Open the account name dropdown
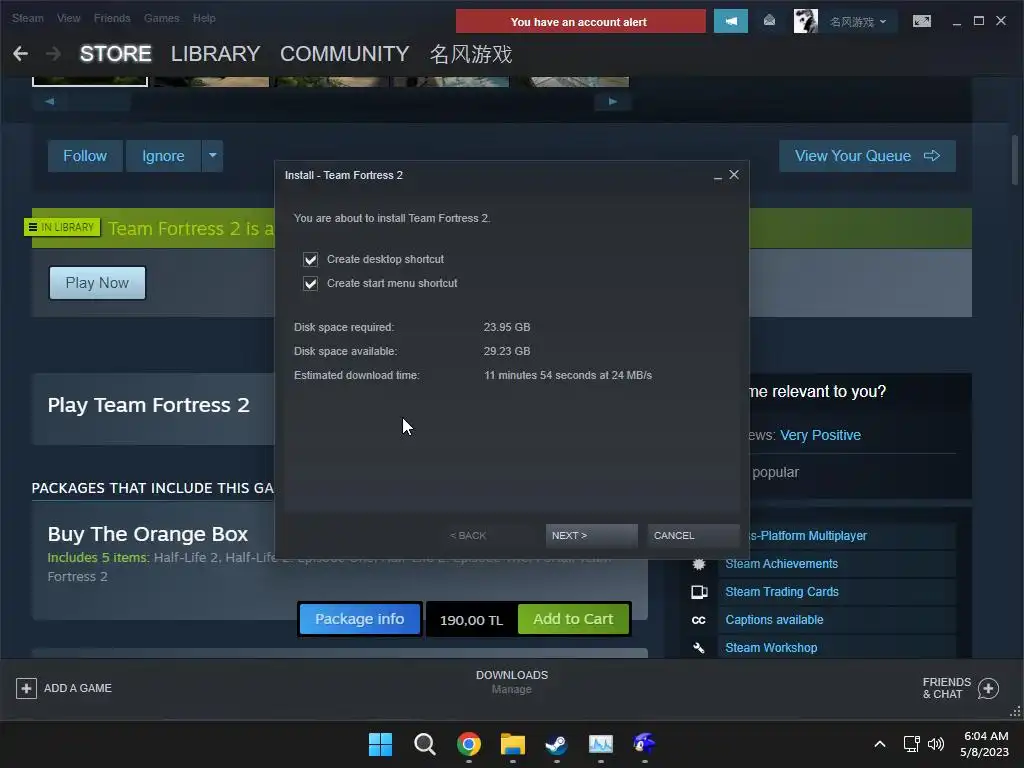The image size is (1024, 768). [x=857, y=22]
